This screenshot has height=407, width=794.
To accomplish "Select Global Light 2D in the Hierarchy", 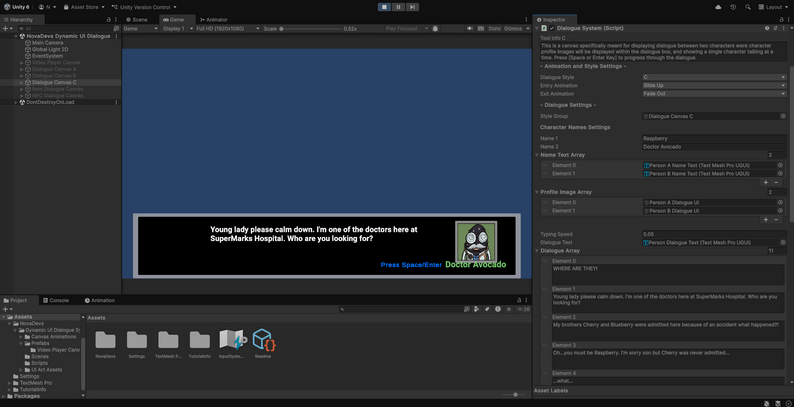I will (50, 50).
